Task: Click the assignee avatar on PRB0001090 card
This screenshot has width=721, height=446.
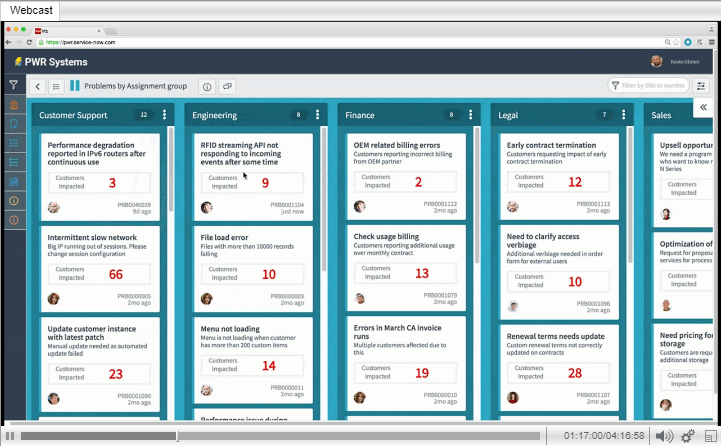Action: coord(54,398)
